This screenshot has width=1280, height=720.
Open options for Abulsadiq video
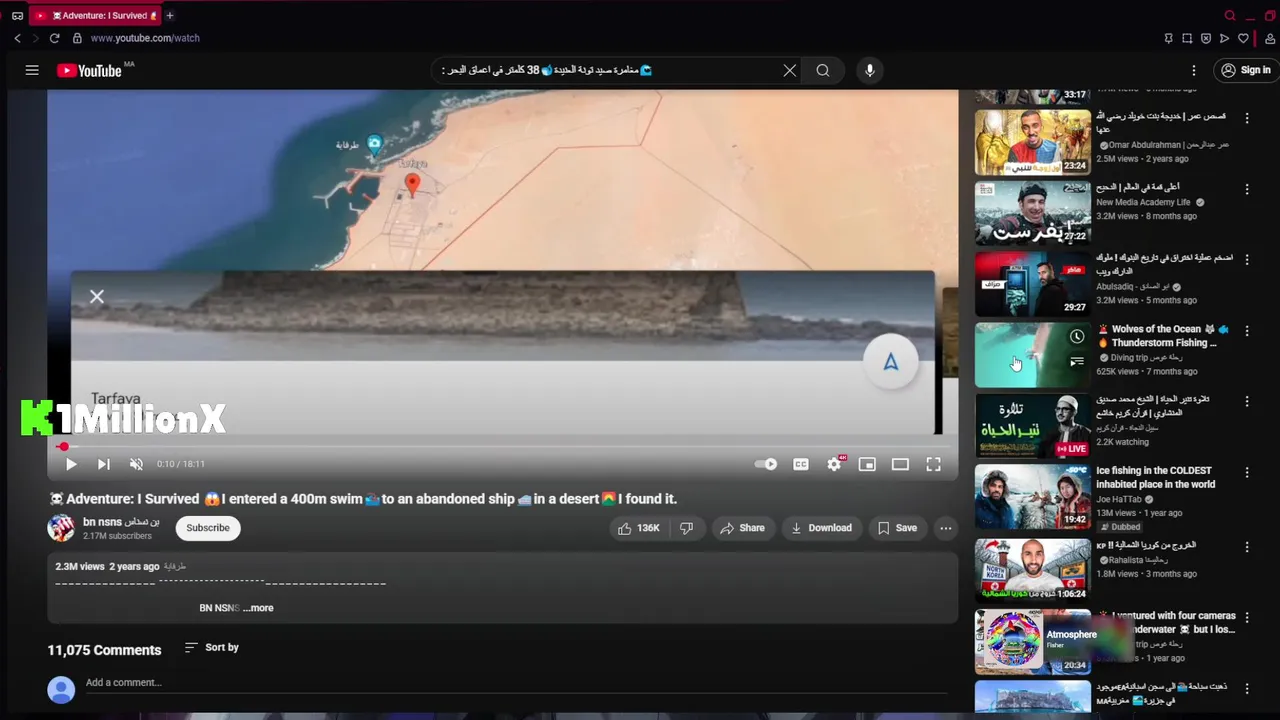point(1247,260)
